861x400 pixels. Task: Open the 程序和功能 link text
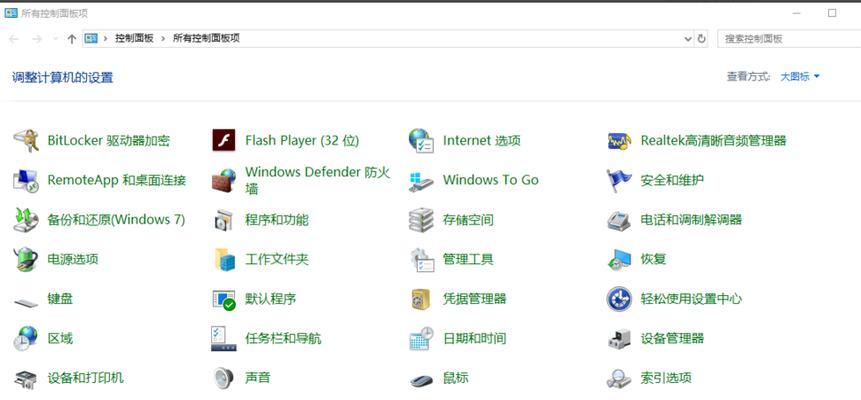[x=277, y=220]
